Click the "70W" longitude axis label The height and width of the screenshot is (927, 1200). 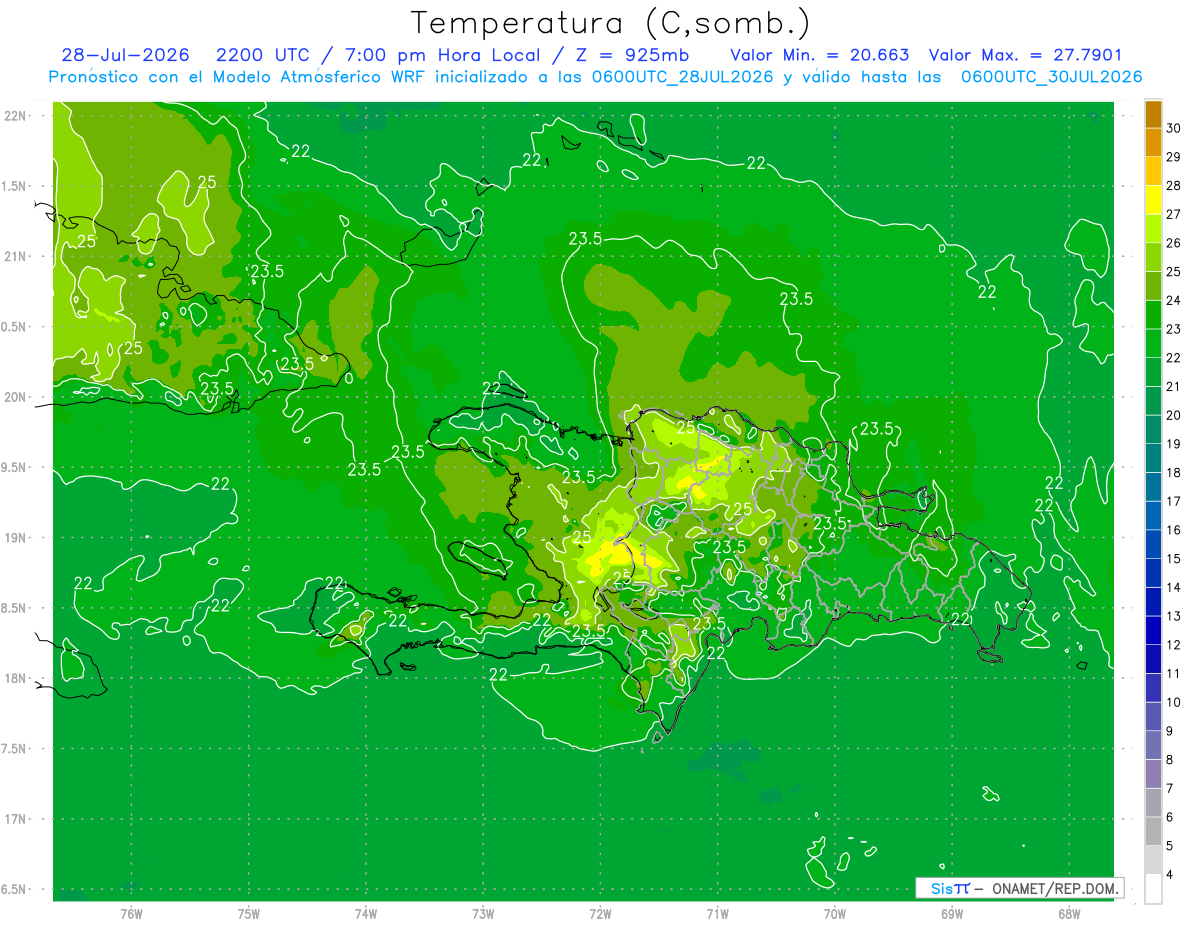pyautogui.click(x=834, y=914)
